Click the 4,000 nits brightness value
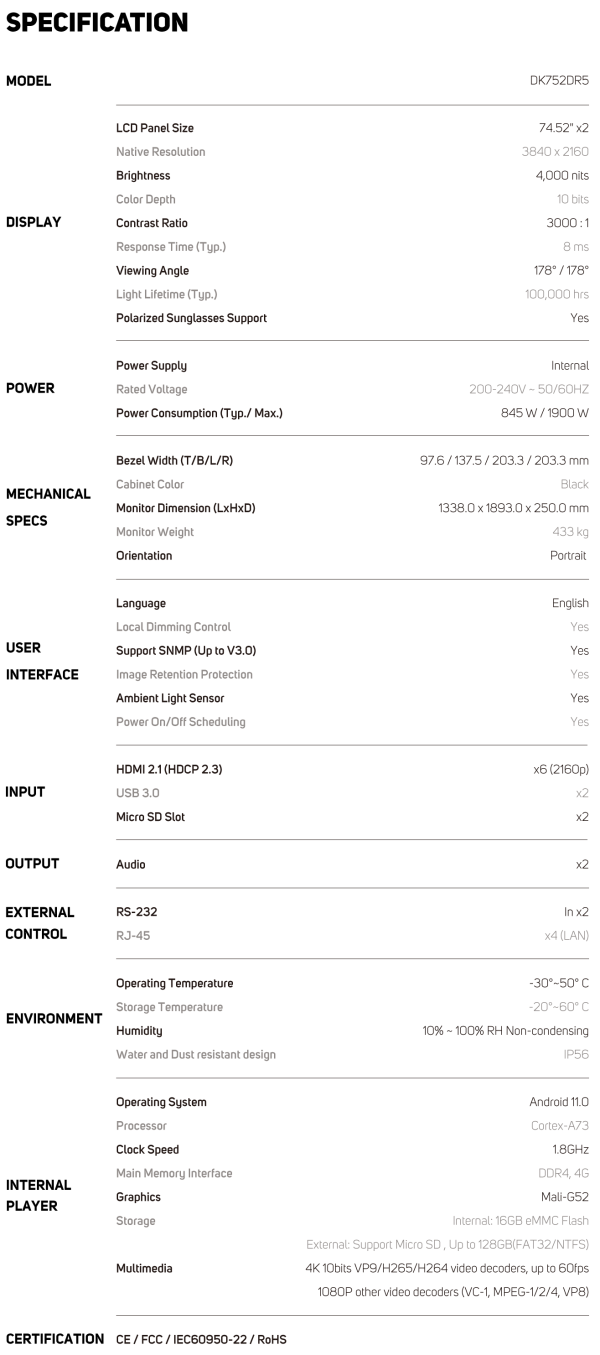 (557, 175)
